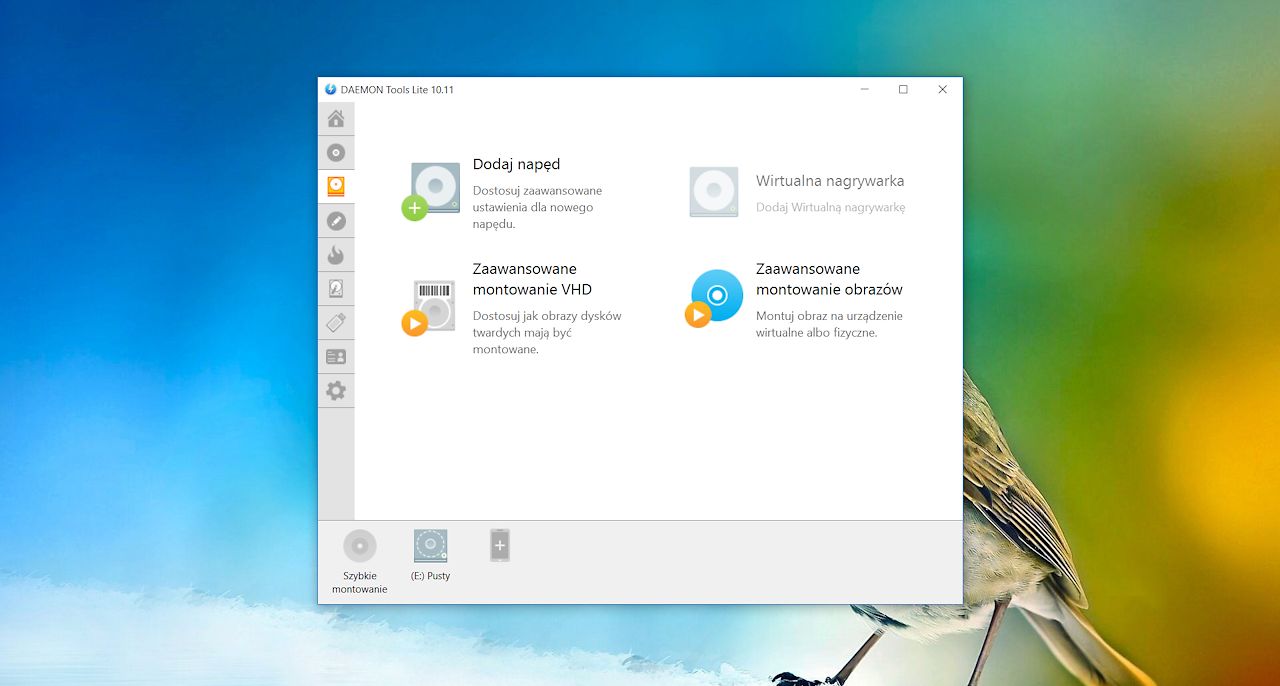The width and height of the screenshot is (1280, 686).
Task: Click 'Dostosuj jak obrazy dysków twardych' description
Action: 547,332
